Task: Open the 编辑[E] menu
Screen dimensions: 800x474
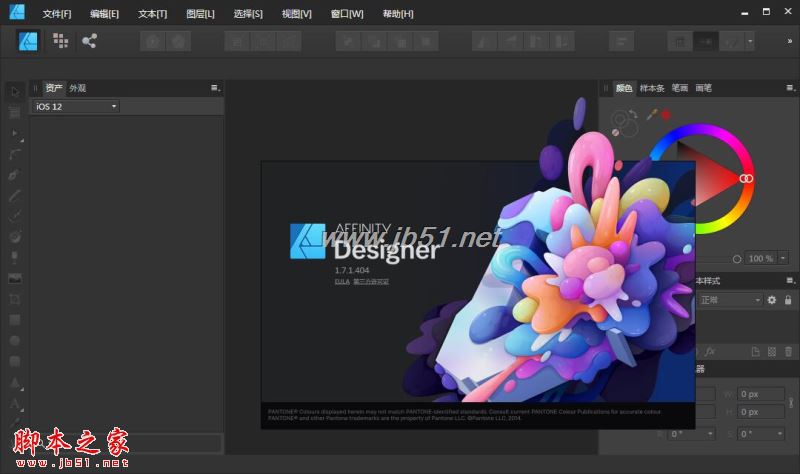Action: pyautogui.click(x=105, y=14)
